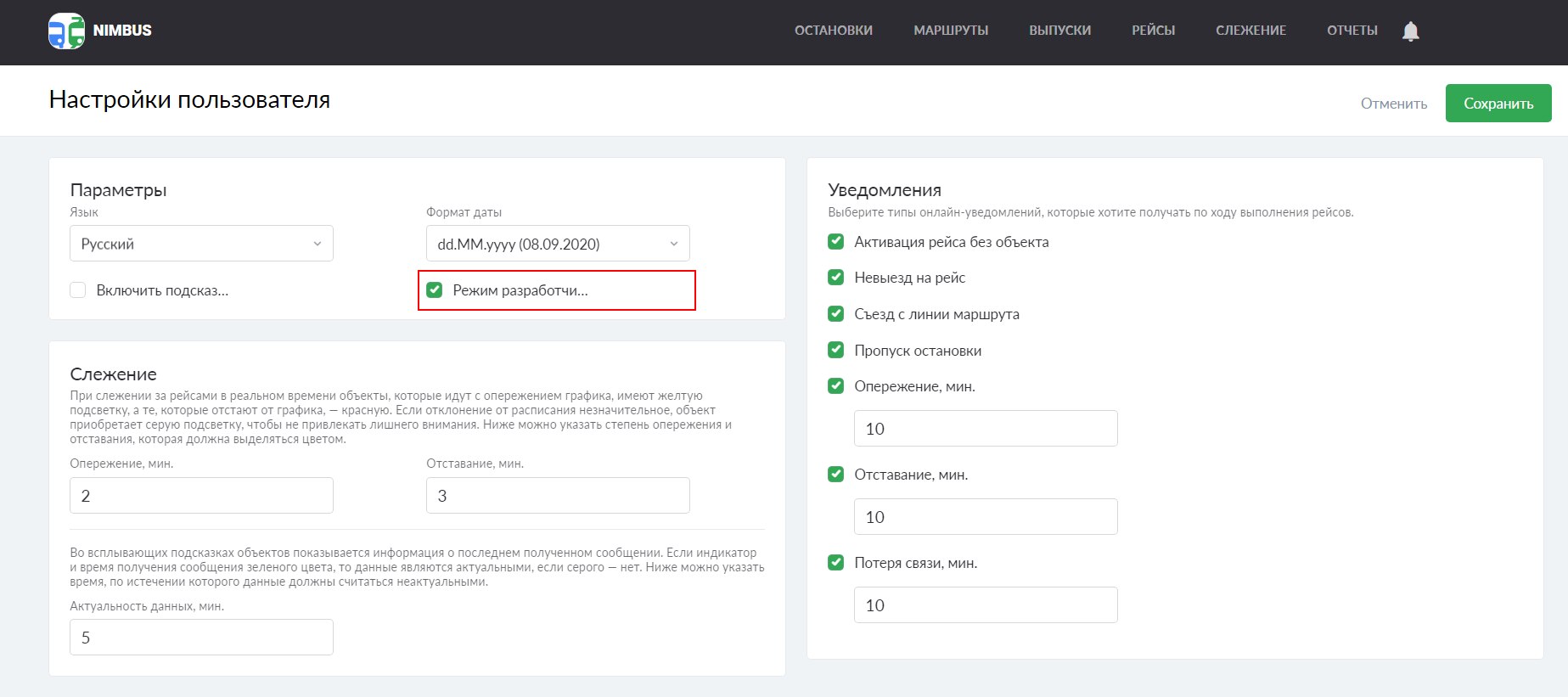
Task: Open the Остановки menu item
Action: pos(833,31)
